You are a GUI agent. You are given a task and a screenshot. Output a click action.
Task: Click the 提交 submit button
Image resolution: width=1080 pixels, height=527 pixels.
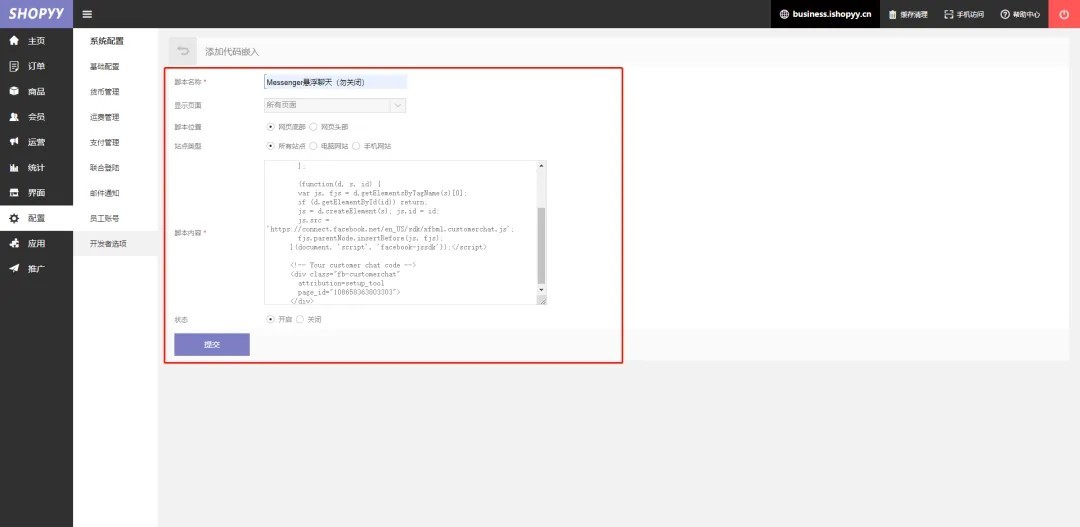(212, 344)
